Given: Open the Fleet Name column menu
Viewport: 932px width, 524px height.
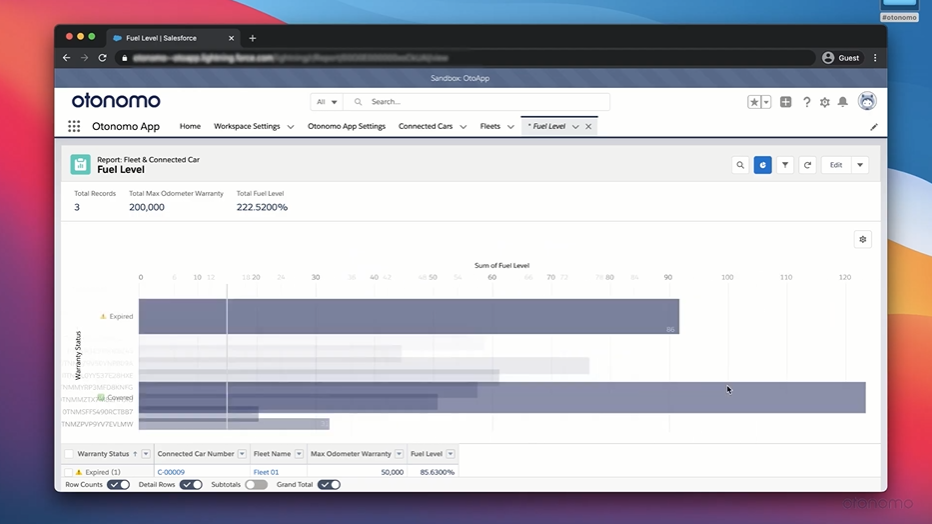Looking at the screenshot, I should pos(299,454).
